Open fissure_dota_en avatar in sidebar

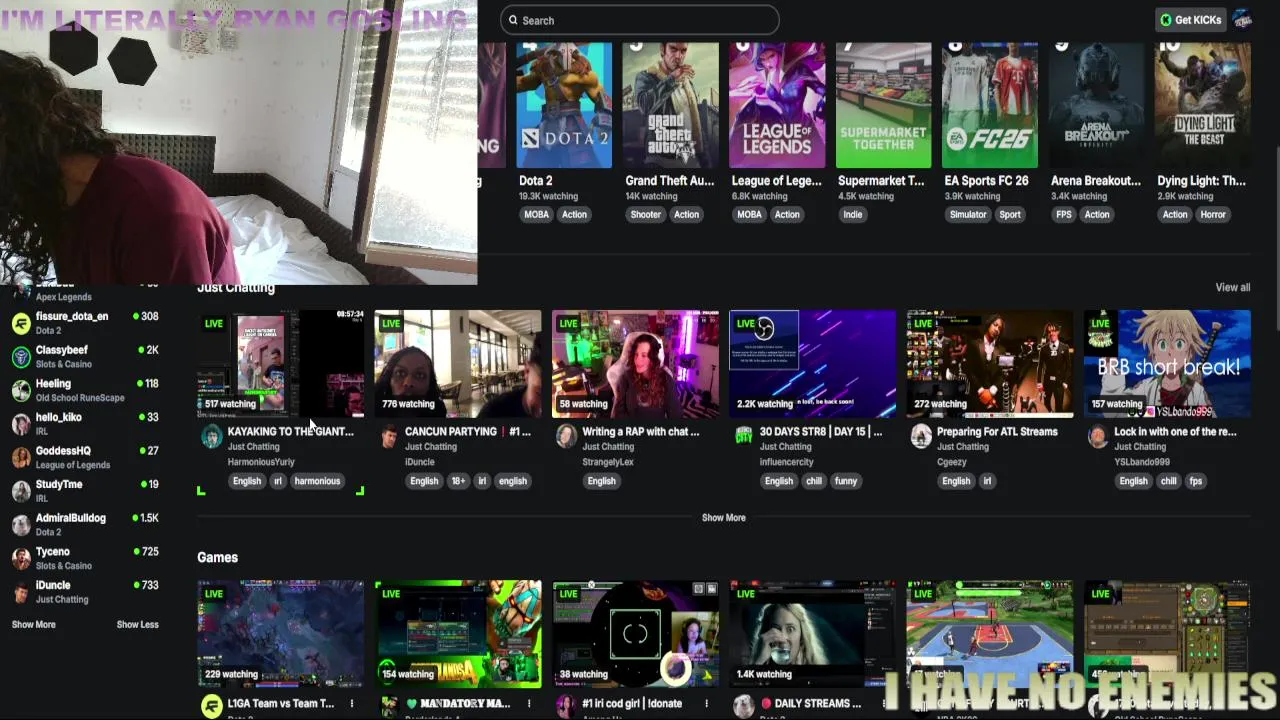pos(21,322)
